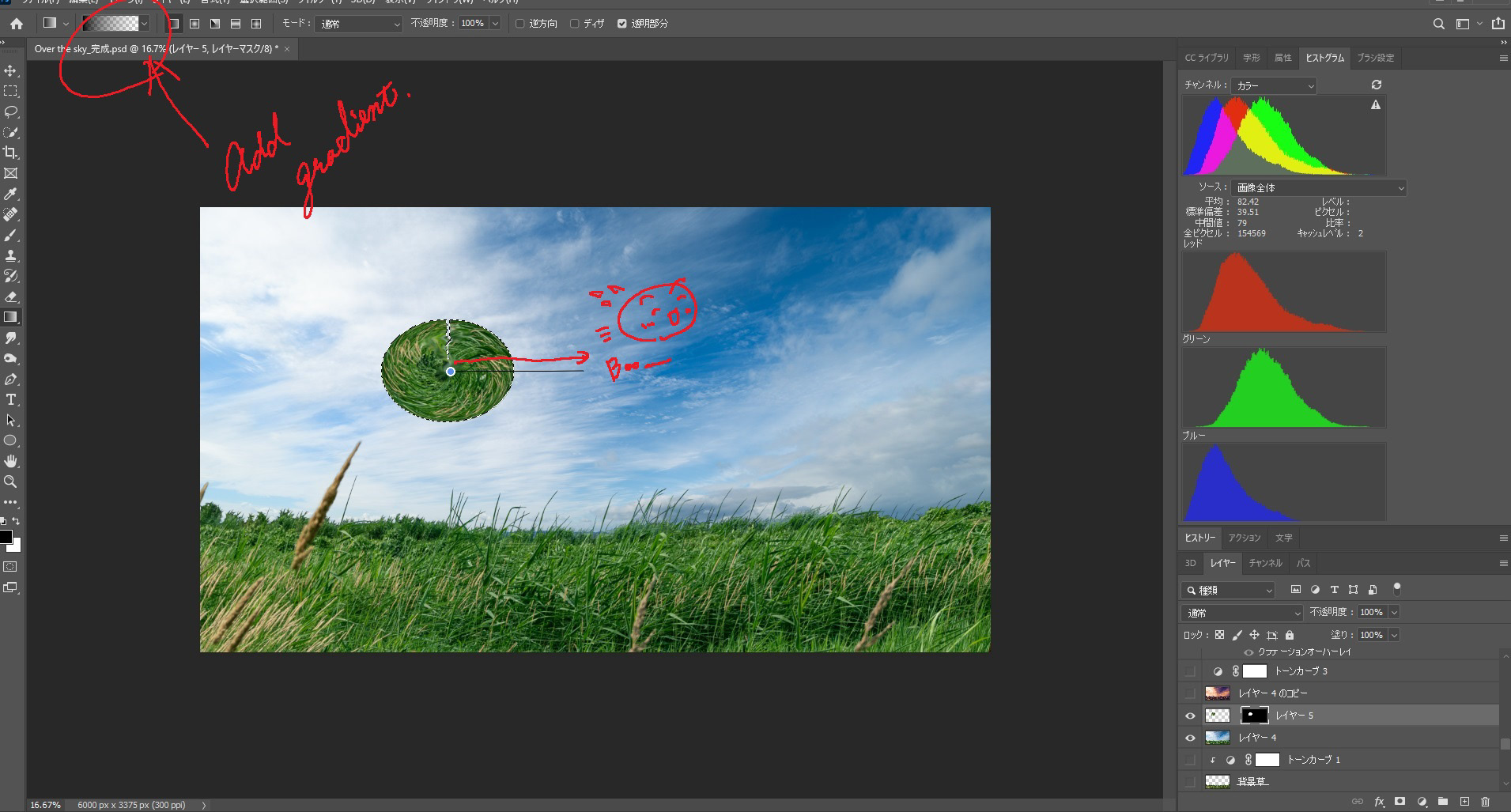Hide レイヤー 5 with its eye icon
Viewport: 1511px width, 812px height.
[1191, 716]
